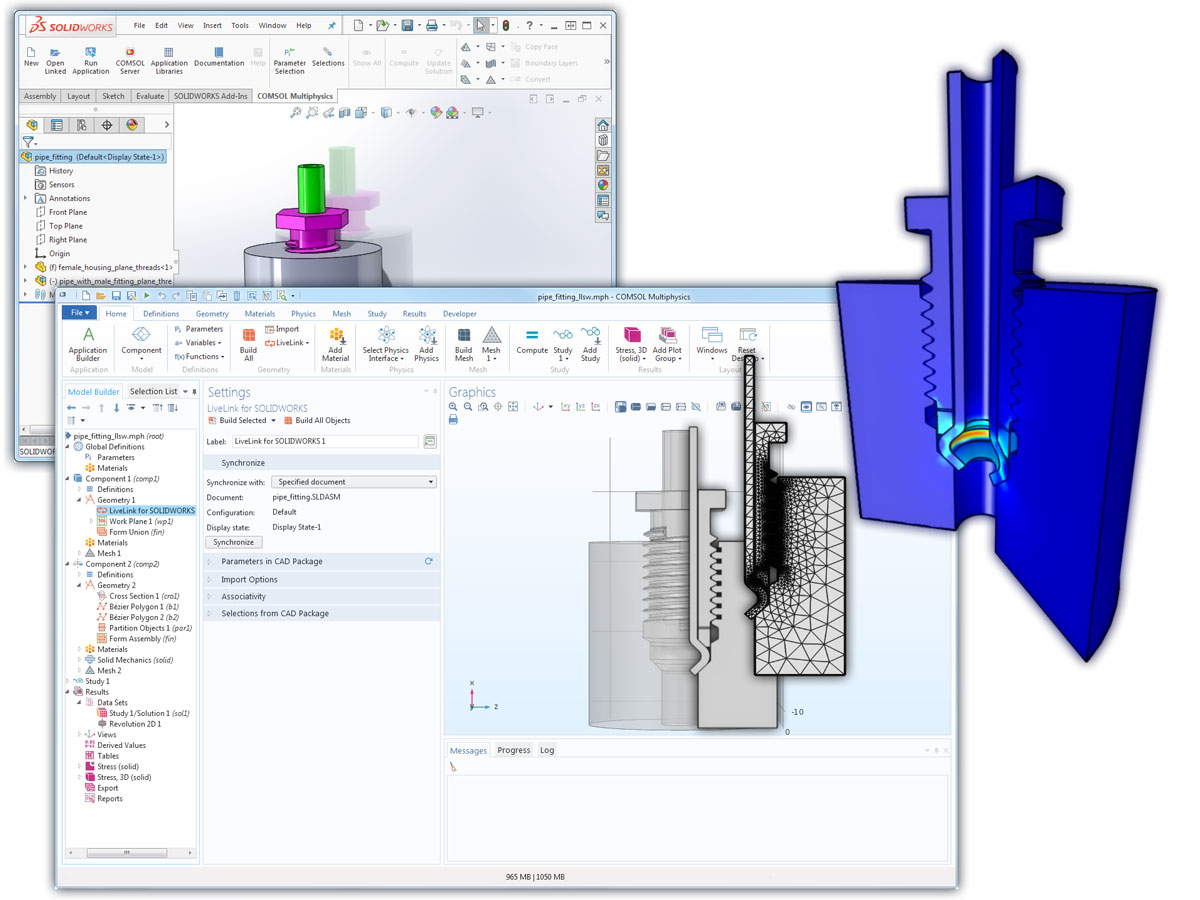Click the Add Physics icon
Screen dimensions: 1200x900
pos(427,337)
